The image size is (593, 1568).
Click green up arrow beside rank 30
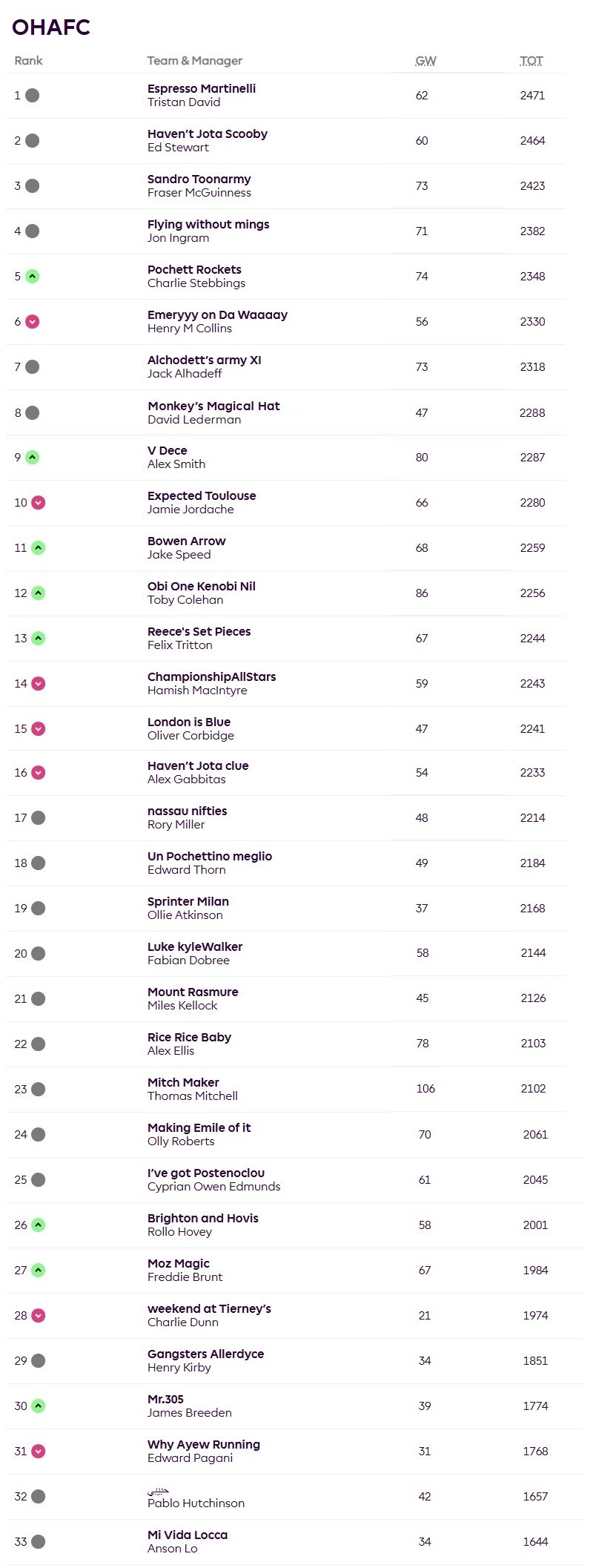click(39, 1406)
